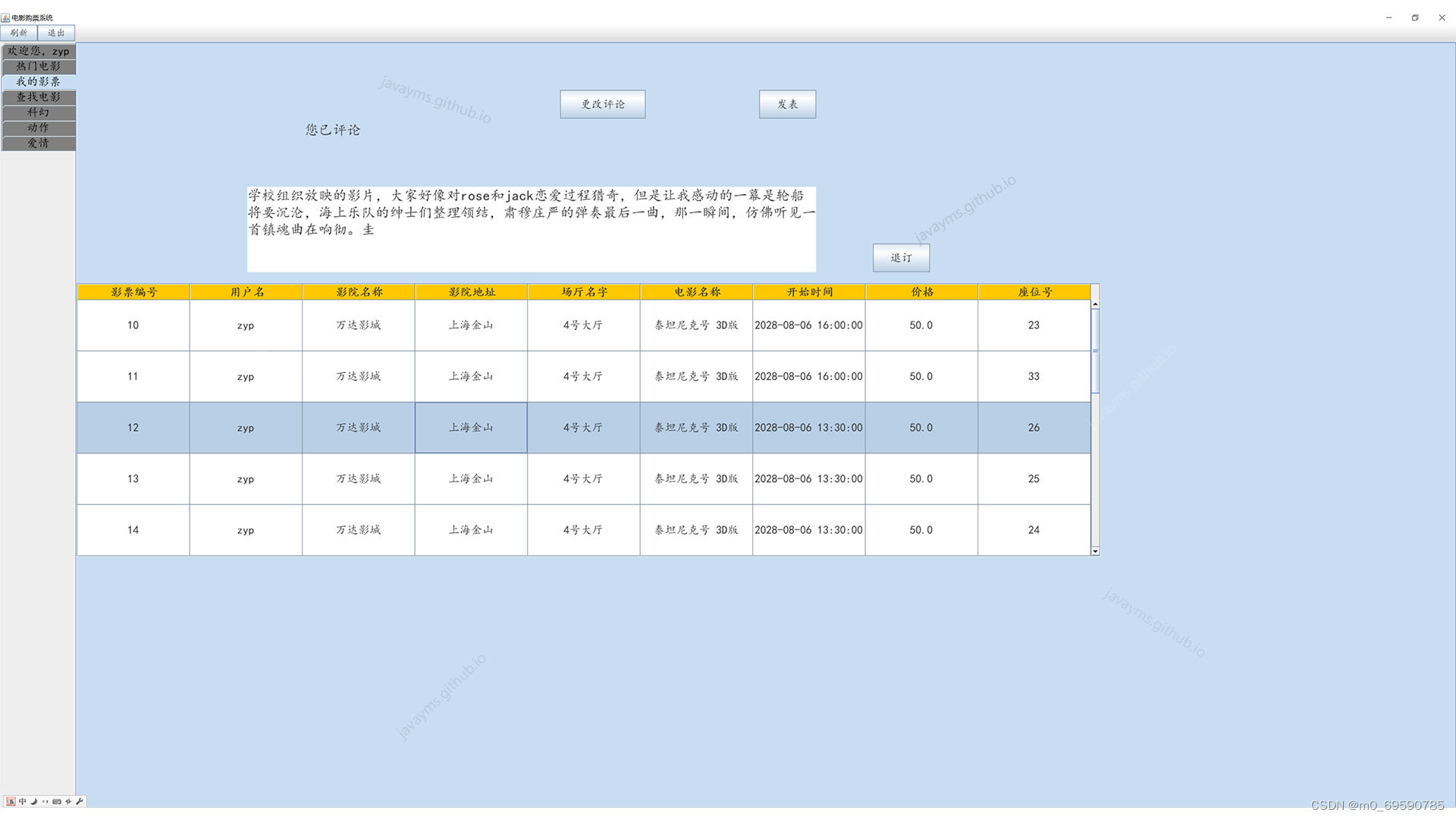Image resolution: width=1456 pixels, height=819 pixels.
Task: Click 4号大厅 cell in ticket 11 row
Action: tap(584, 376)
